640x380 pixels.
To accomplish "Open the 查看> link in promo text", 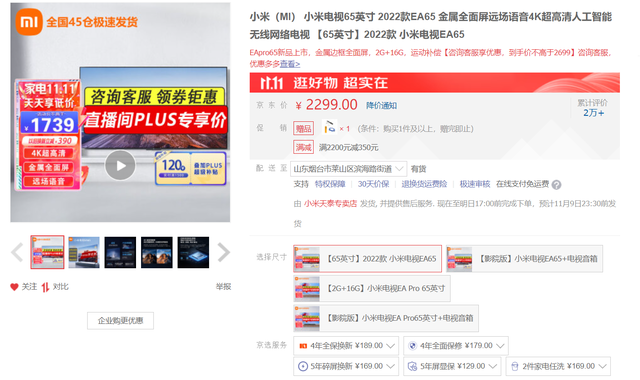I will pyautogui.click(x=290, y=64).
